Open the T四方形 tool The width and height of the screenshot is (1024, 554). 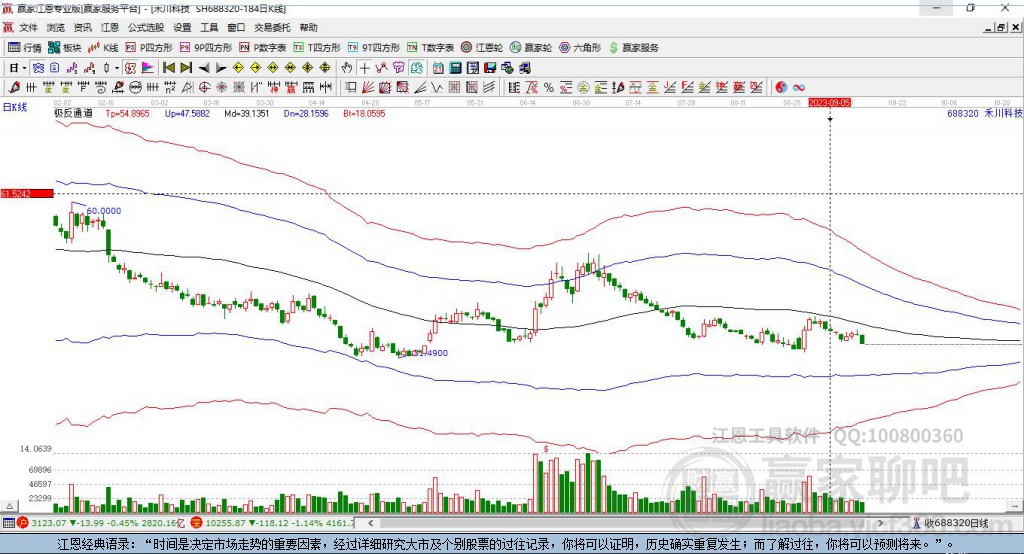[x=317, y=48]
